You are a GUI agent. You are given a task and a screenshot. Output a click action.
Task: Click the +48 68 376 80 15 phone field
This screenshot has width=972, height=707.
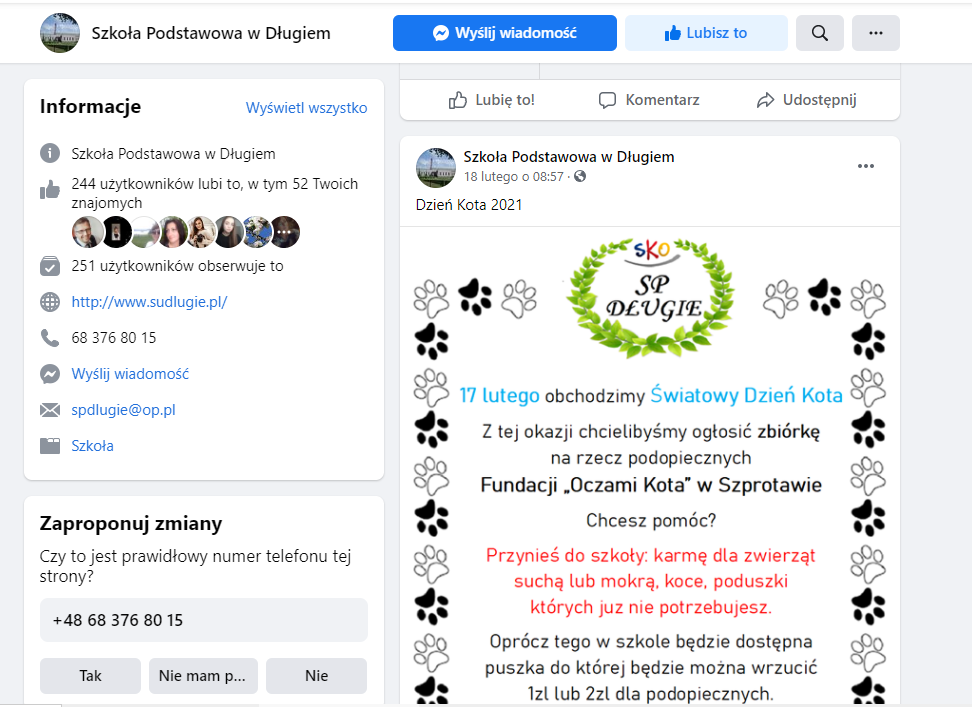204,620
